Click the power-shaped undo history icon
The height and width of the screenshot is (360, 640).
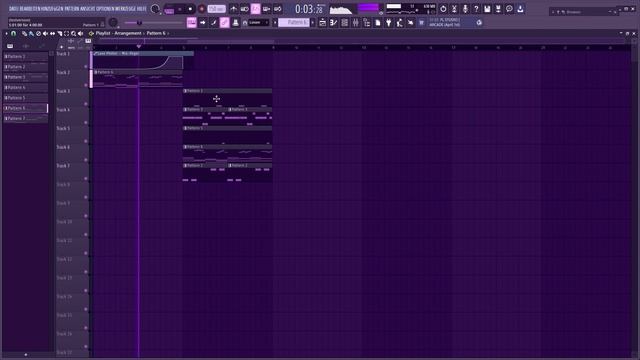(443, 9)
